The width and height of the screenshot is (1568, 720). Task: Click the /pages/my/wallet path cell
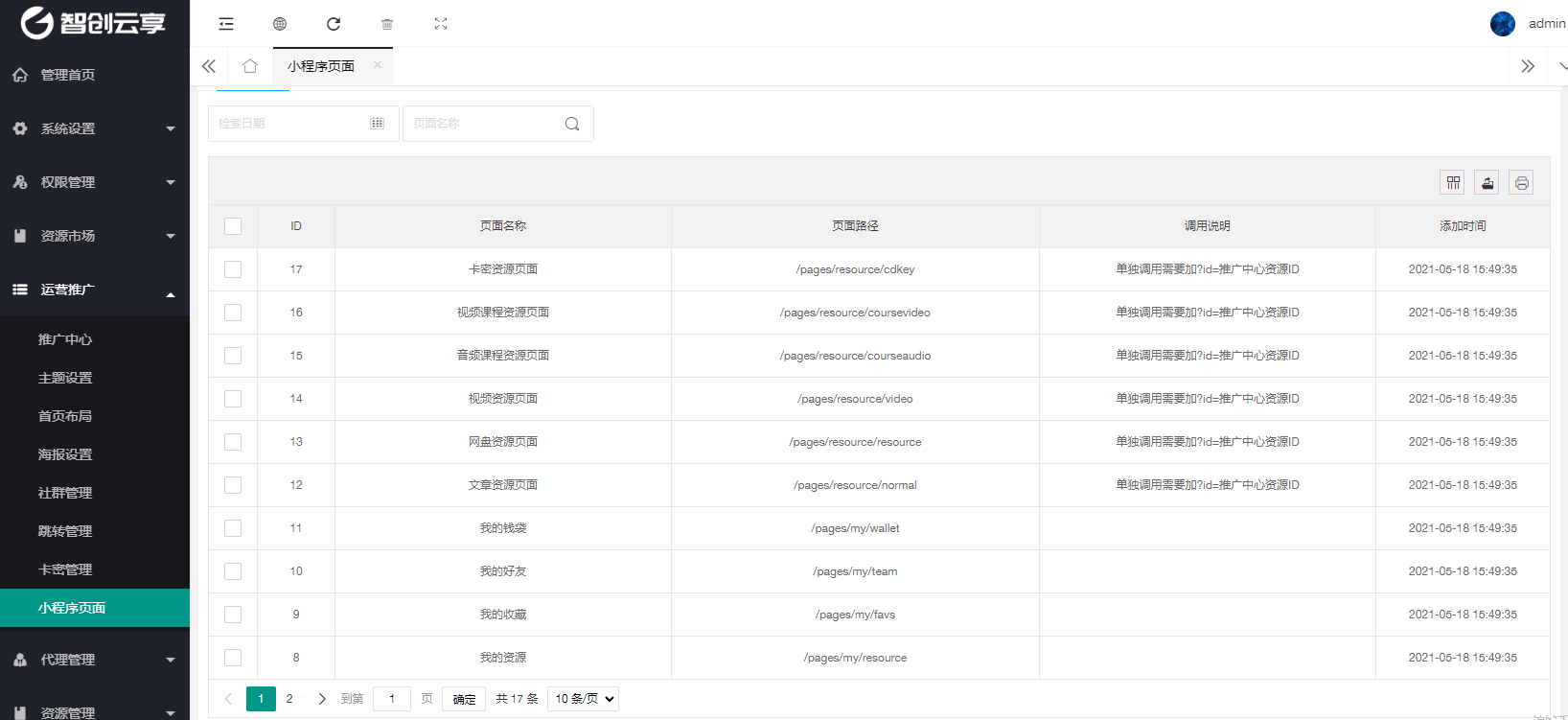(855, 528)
